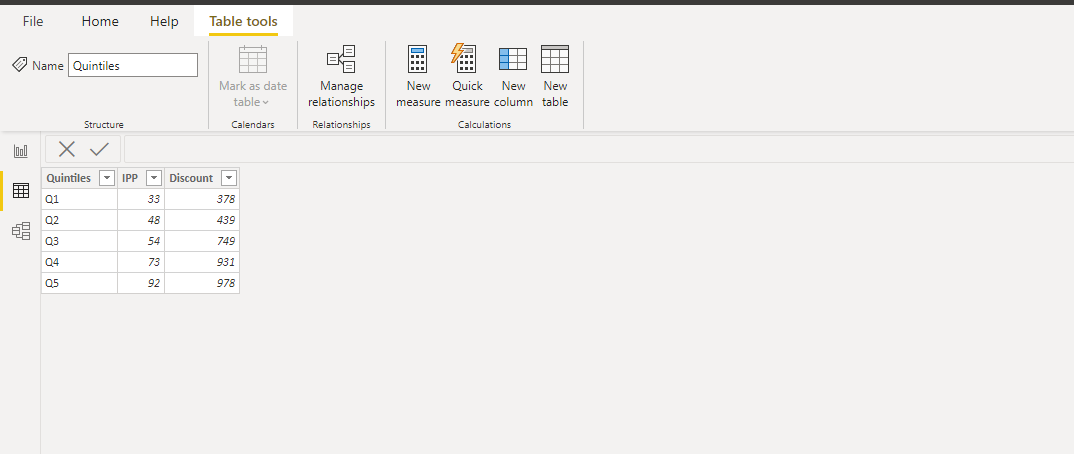Click IPP value 92
Screen dimensions: 1074x454
(141, 283)
